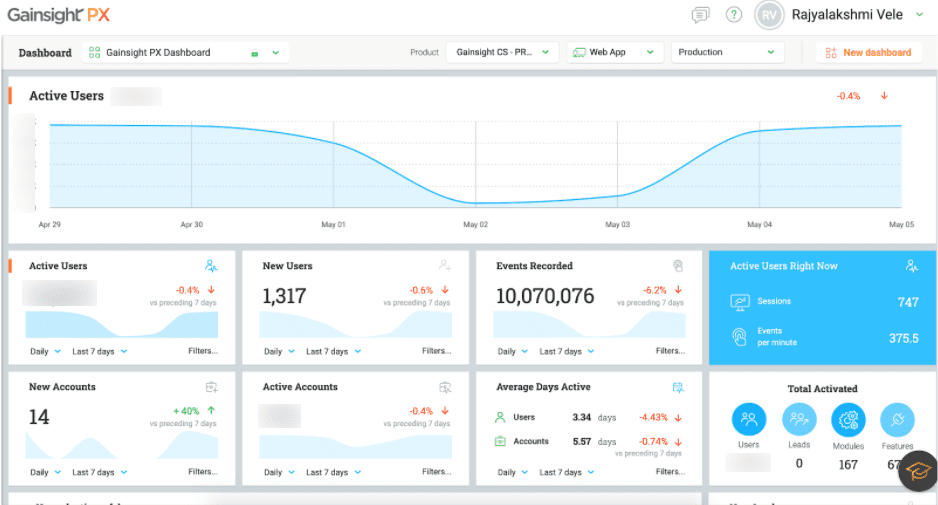This screenshot has height=505, width=938.
Task: Open the graduation cap knowledge bot
Action: point(916,470)
